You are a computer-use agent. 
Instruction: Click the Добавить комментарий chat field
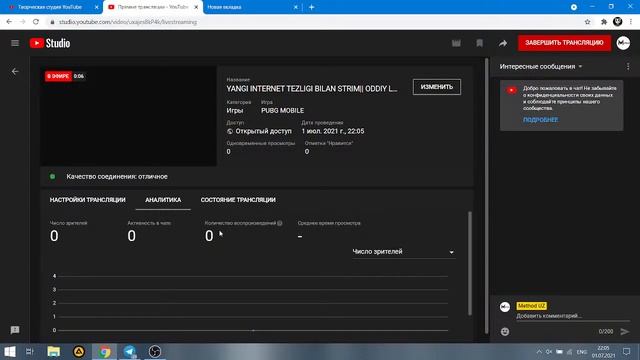click(572, 316)
